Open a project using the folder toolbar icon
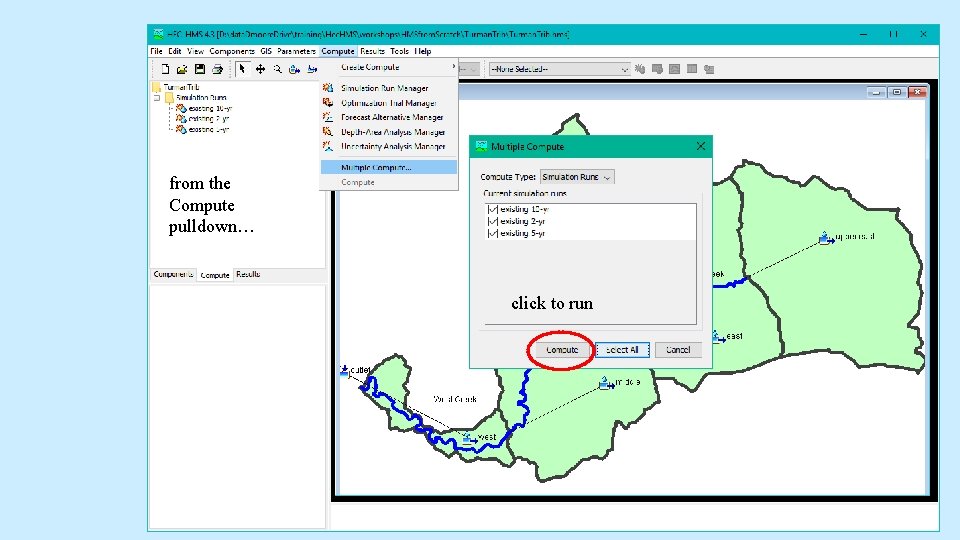 point(182,69)
